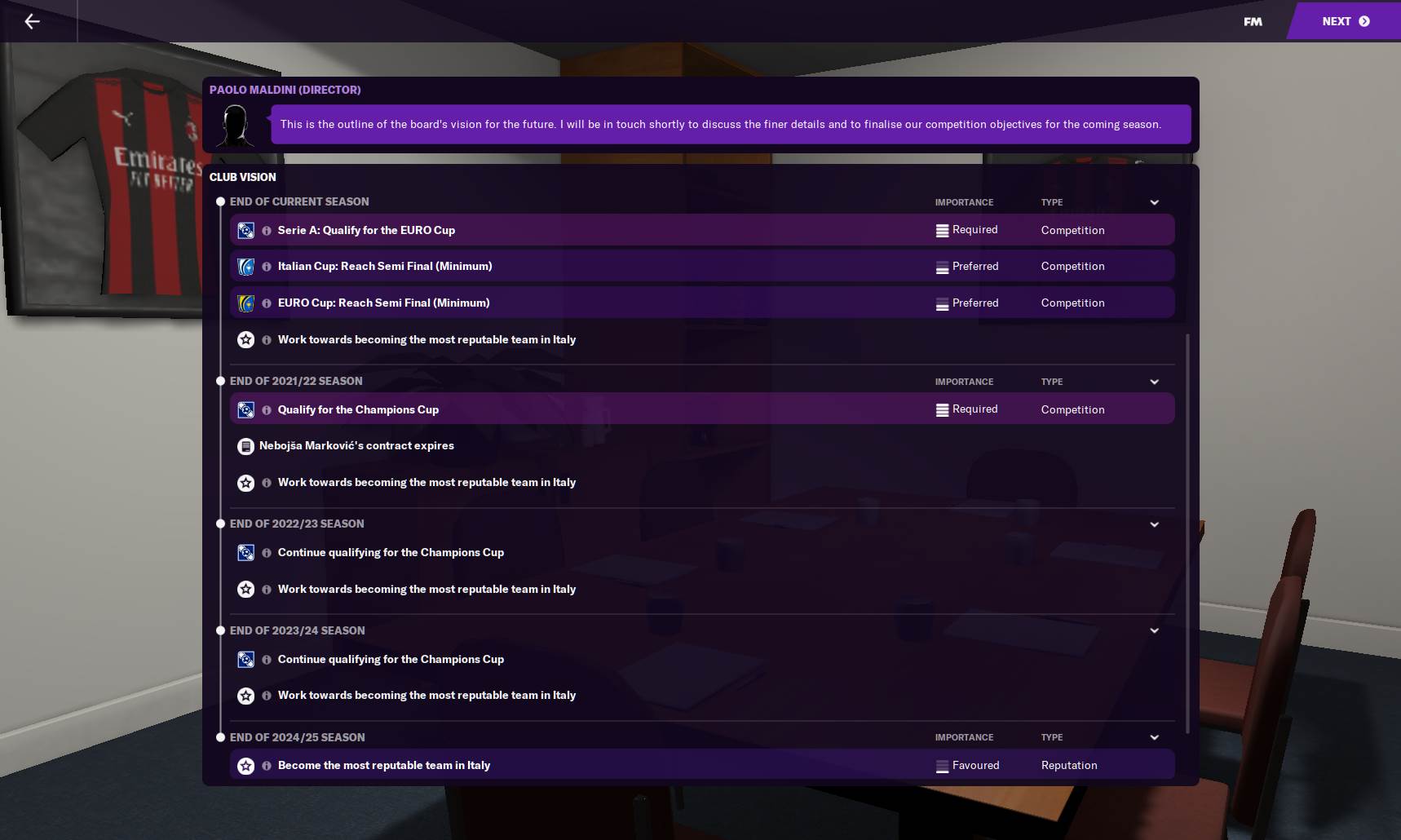Click the FM logo in the top bar
Viewport: 1401px width, 840px height.
coord(1251,21)
